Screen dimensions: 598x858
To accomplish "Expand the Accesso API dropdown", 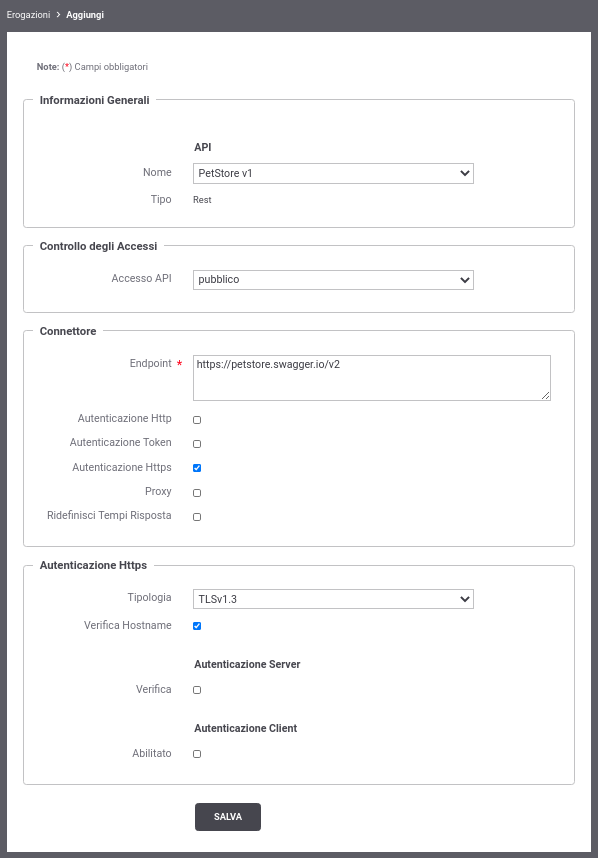I will pos(333,280).
